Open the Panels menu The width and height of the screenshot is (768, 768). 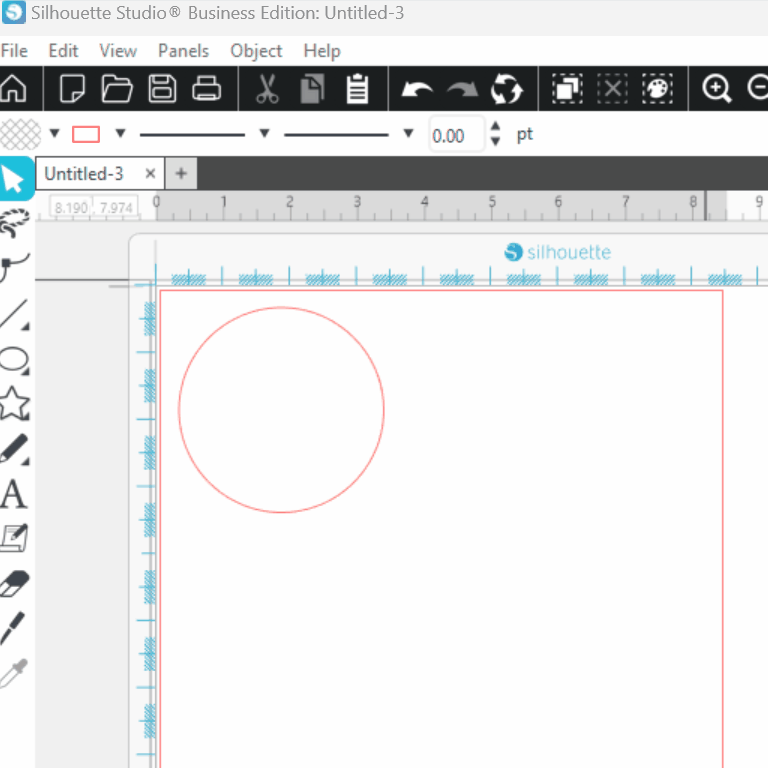tap(184, 50)
